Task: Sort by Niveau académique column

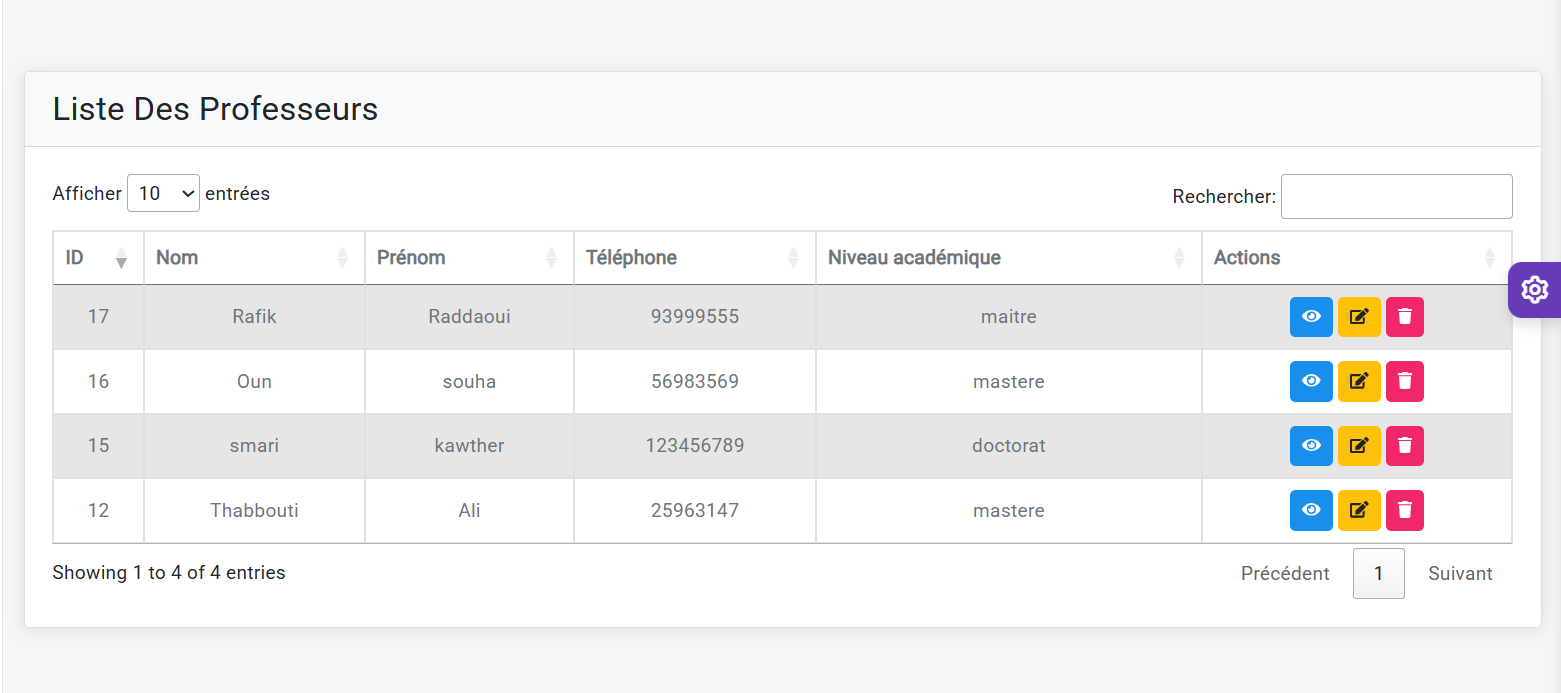Action: (x=1007, y=258)
